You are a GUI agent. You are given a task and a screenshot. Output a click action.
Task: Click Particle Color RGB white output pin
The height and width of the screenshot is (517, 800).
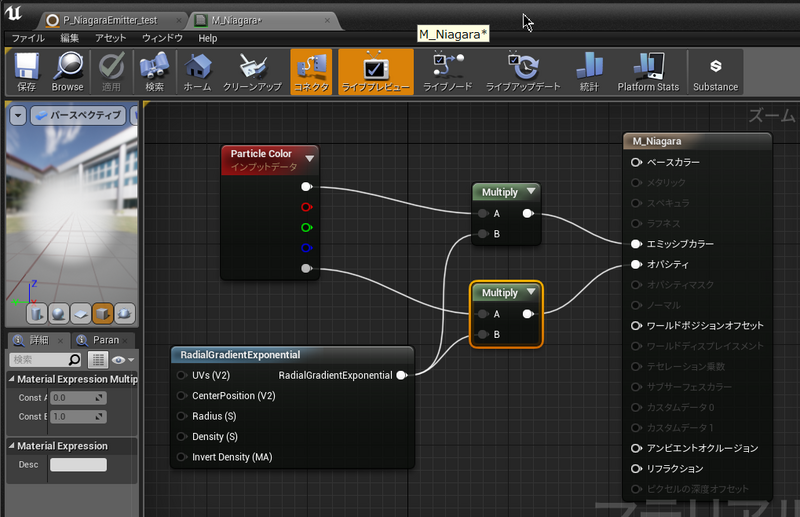coord(306,187)
